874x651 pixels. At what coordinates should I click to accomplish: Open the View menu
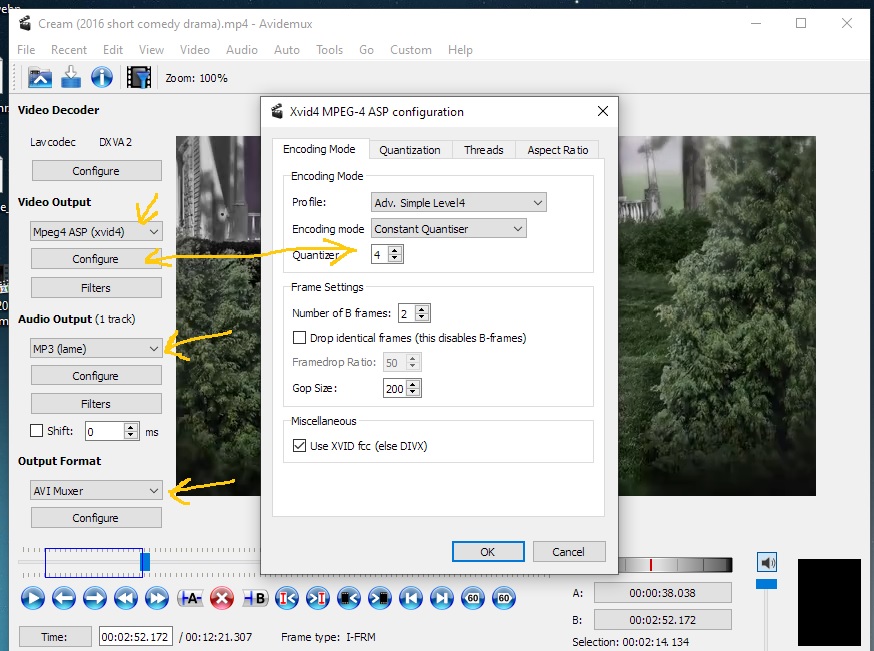(152, 50)
